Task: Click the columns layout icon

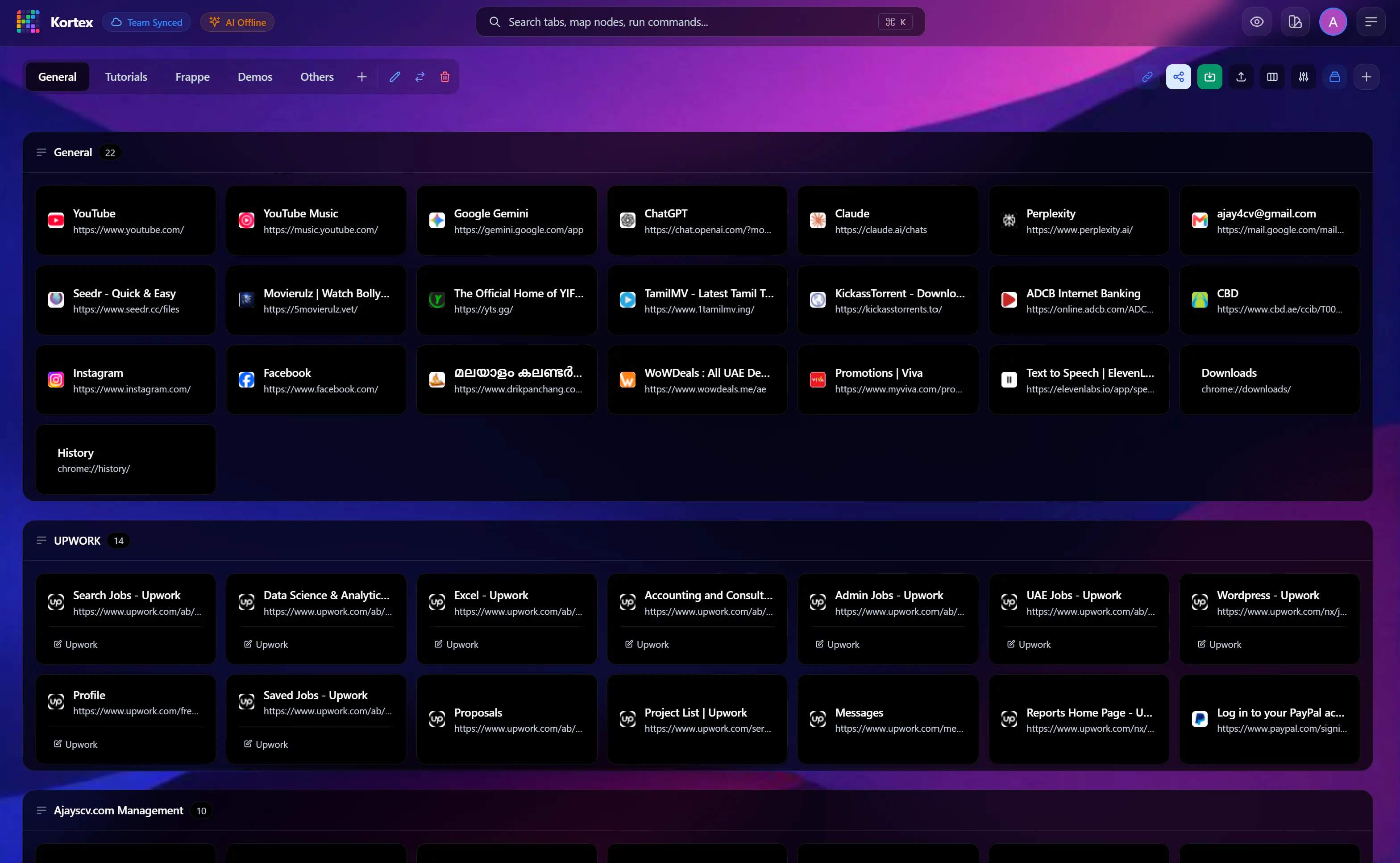Action: click(1272, 77)
